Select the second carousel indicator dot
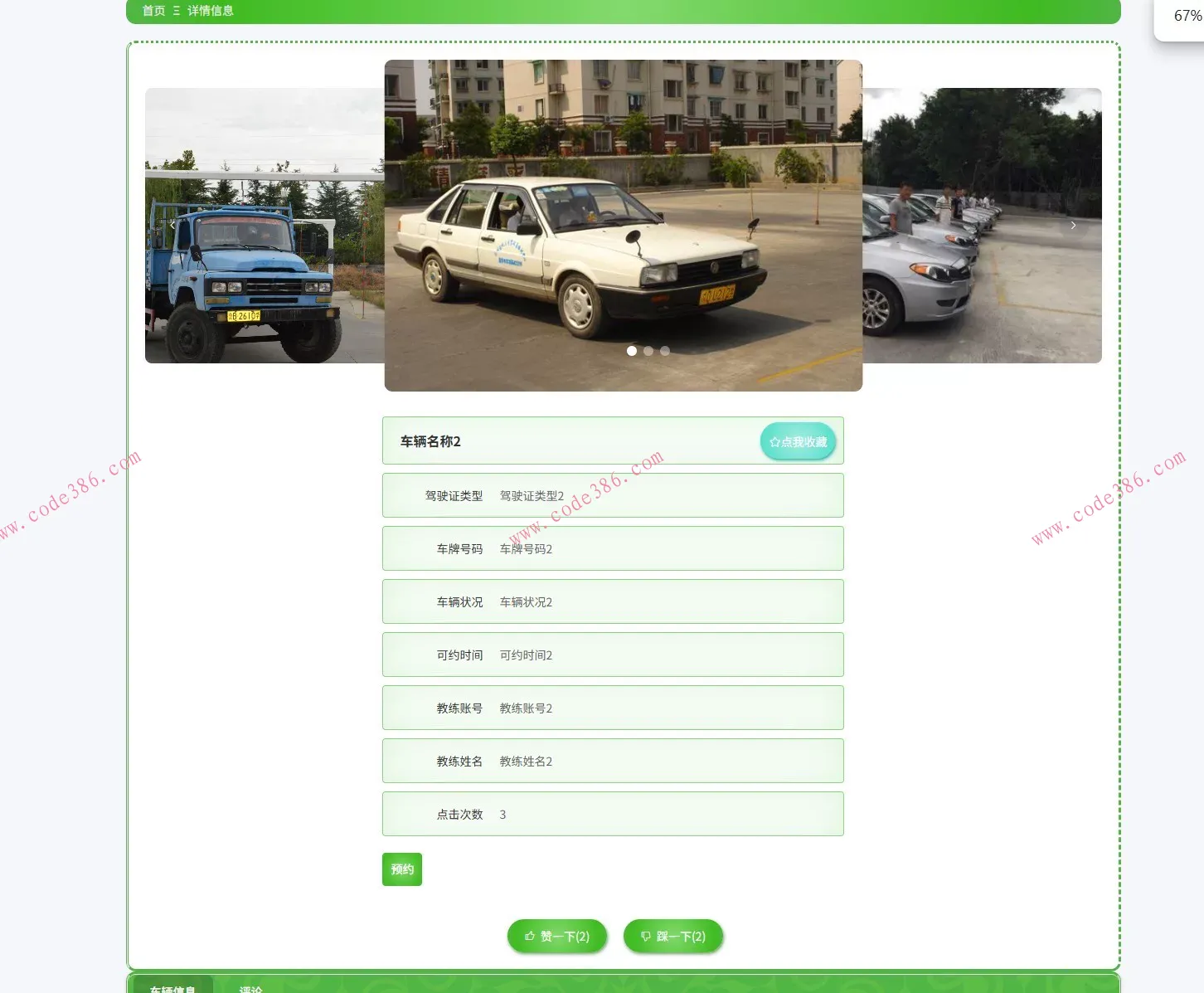This screenshot has width=1204, height=993. [x=648, y=351]
